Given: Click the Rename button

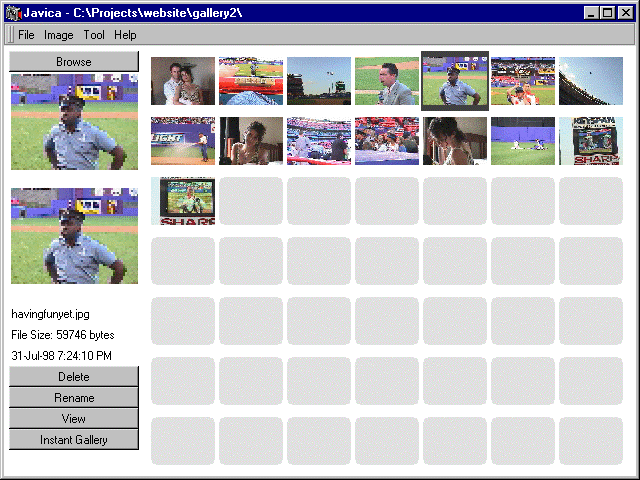Looking at the screenshot, I should point(74,398).
